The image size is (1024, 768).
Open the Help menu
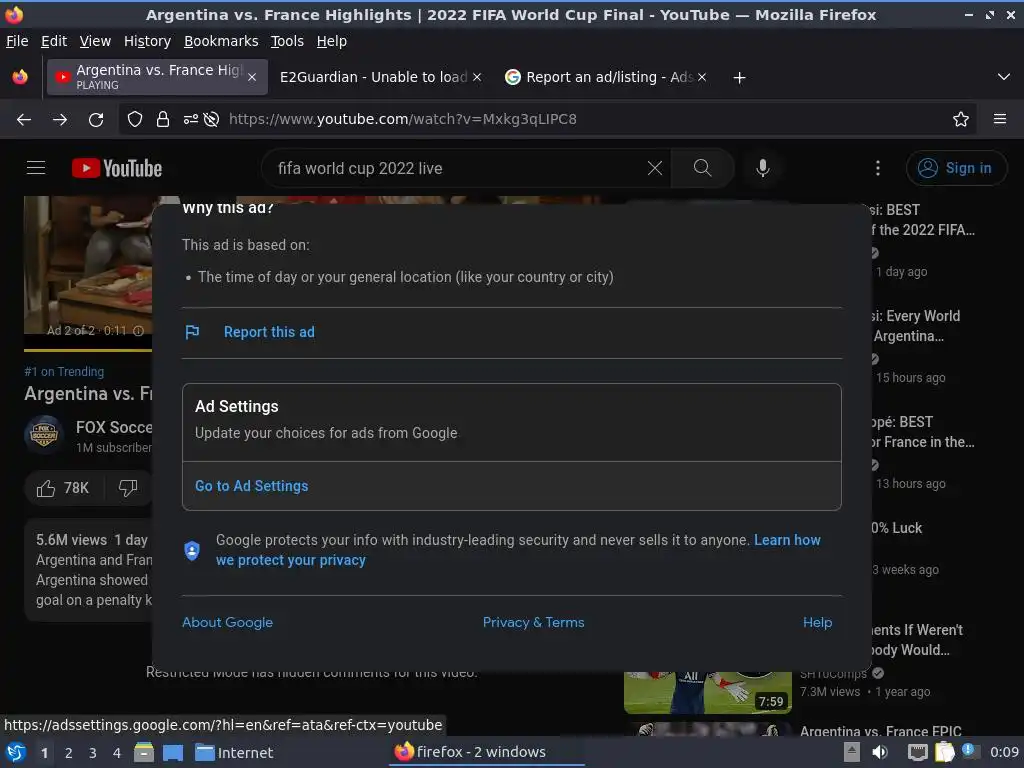click(331, 41)
